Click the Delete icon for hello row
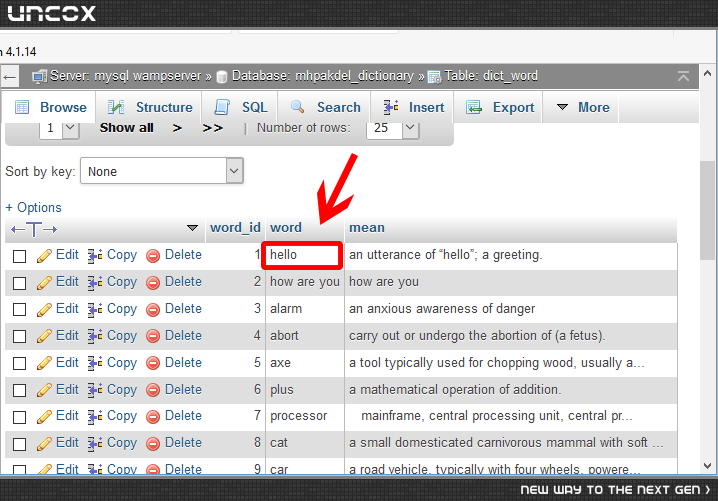Viewport: 718px width, 501px height. [153, 256]
